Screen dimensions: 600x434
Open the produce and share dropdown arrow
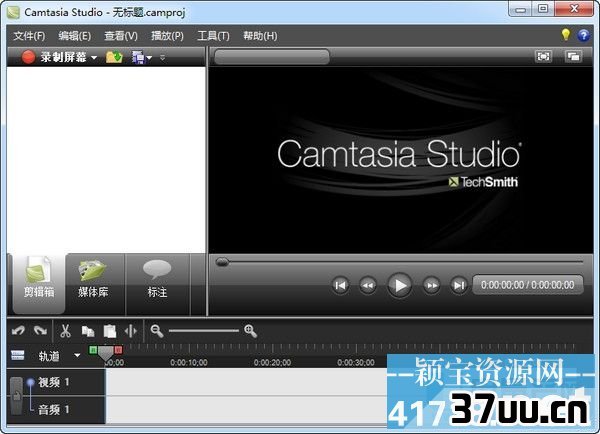[149, 58]
